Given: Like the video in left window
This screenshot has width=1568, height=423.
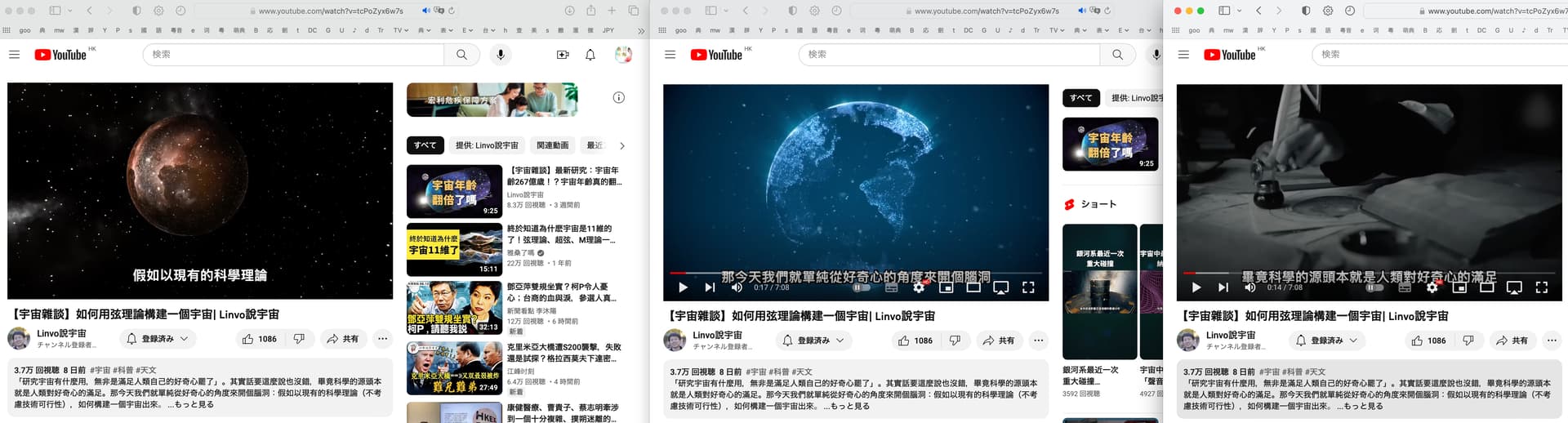Looking at the screenshot, I should click(x=259, y=339).
